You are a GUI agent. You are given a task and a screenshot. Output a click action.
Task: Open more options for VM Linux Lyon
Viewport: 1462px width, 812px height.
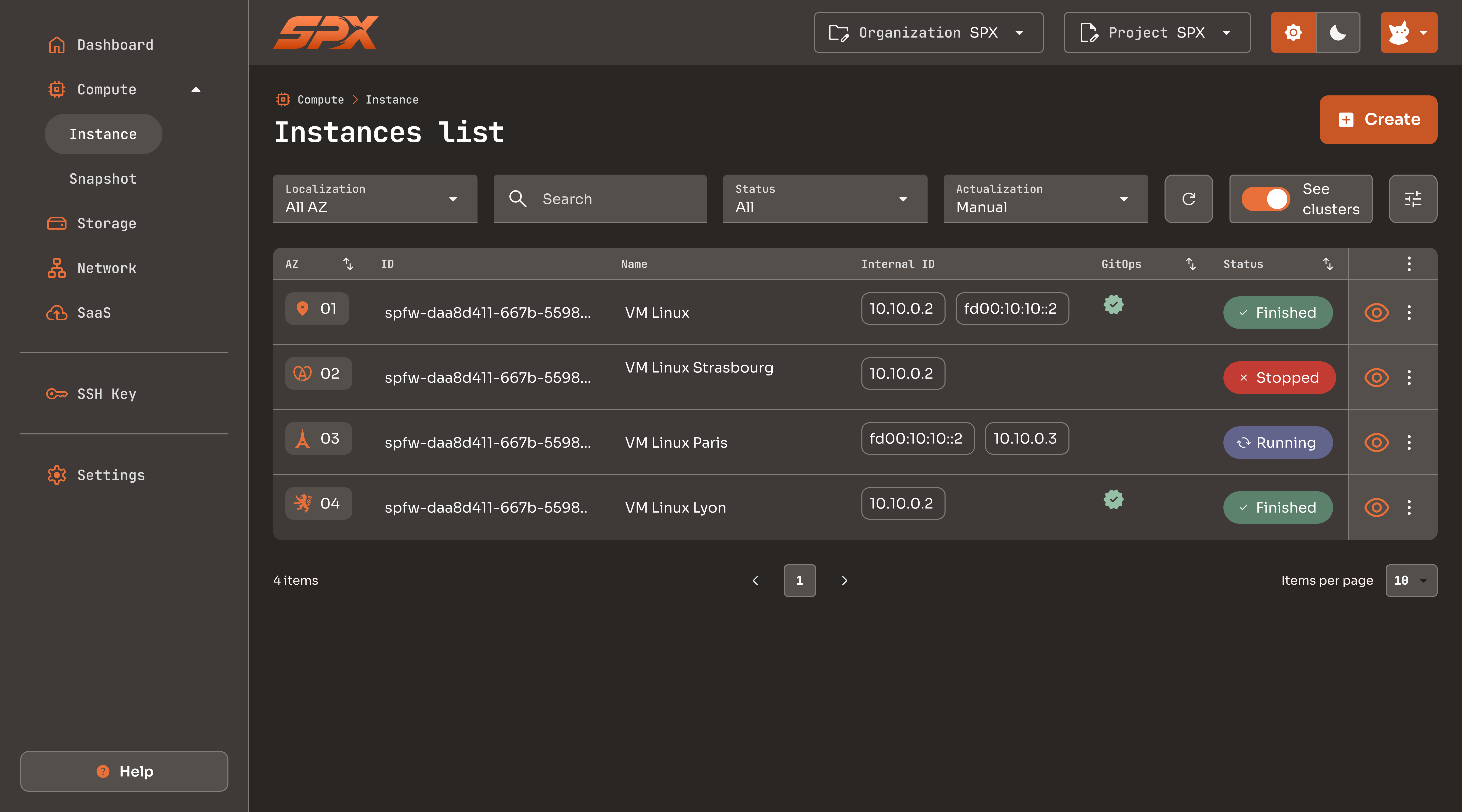point(1409,507)
